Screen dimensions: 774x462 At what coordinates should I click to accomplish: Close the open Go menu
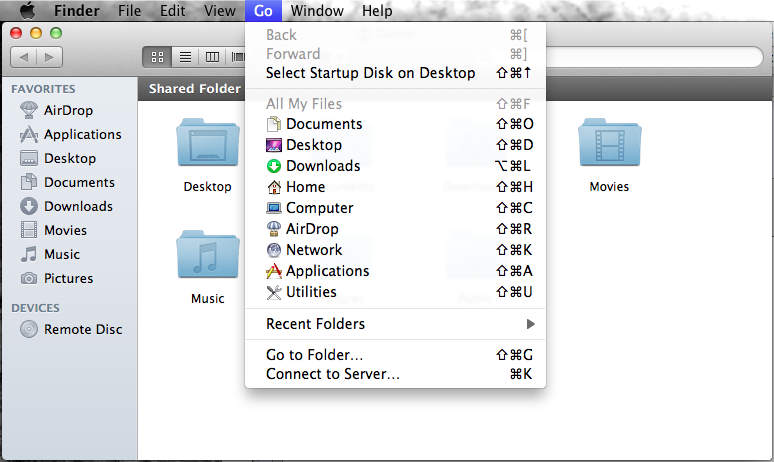(263, 10)
